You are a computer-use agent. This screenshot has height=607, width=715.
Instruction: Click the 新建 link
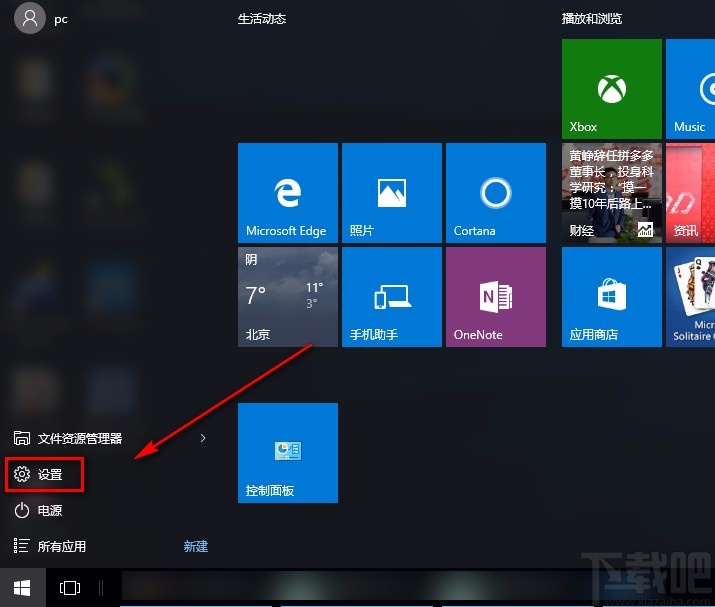pyautogui.click(x=196, y=546)
